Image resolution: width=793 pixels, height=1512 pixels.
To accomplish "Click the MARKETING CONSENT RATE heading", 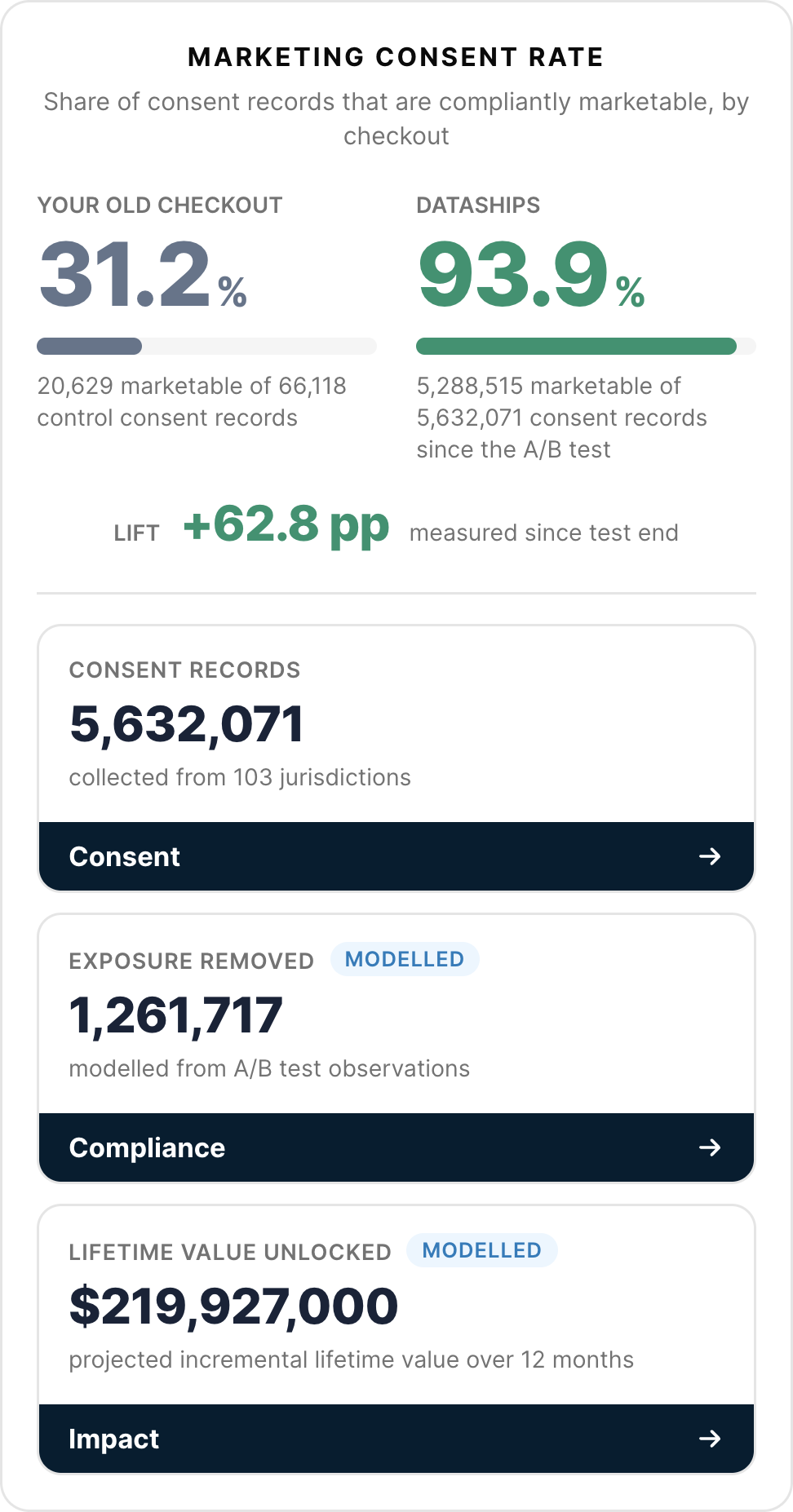I will 396,57.
